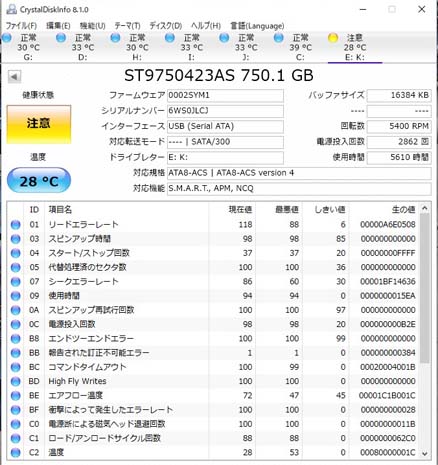Click the transfer mode field SATA/300
438x465 pixels.
[225, 142]
